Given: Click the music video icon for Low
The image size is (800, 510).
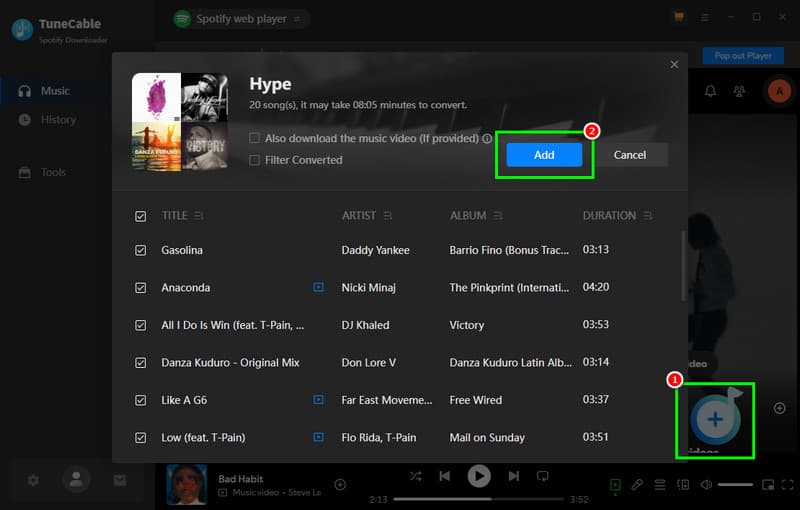Looking at the screenshot, I should click(318, 437).
